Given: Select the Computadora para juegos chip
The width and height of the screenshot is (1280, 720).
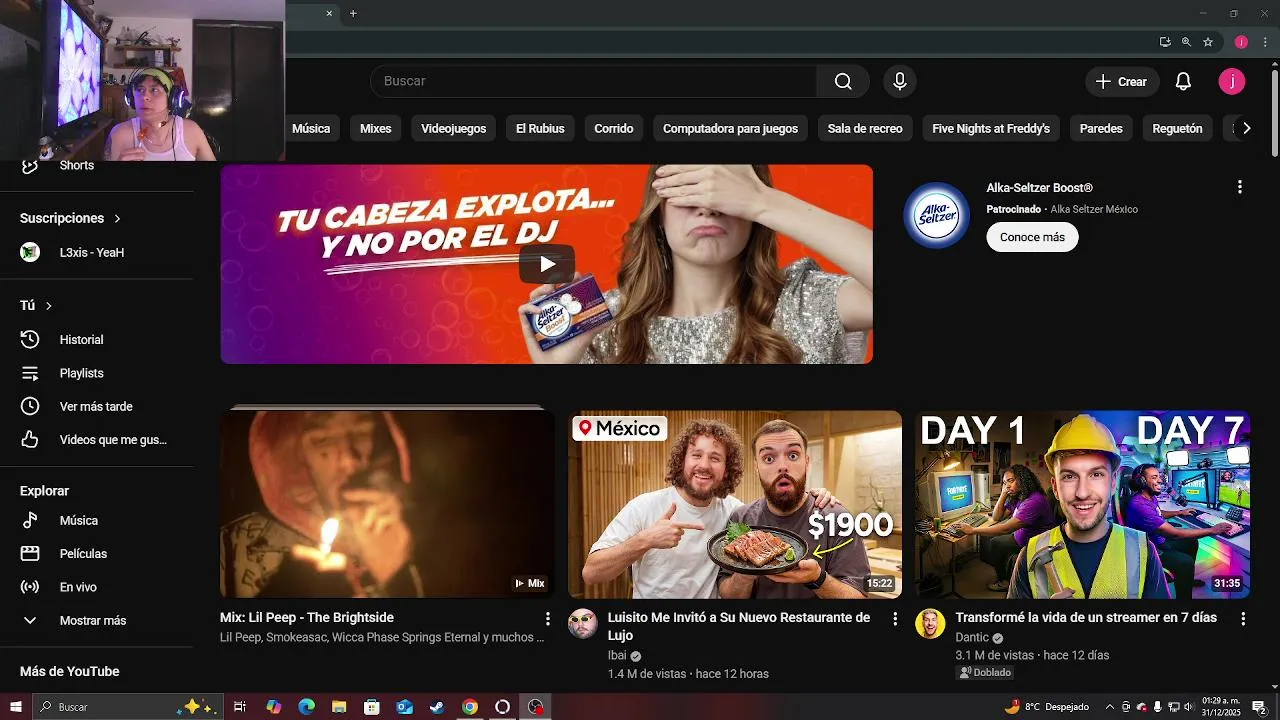Looking at the screenshot, I should [730, 128].
